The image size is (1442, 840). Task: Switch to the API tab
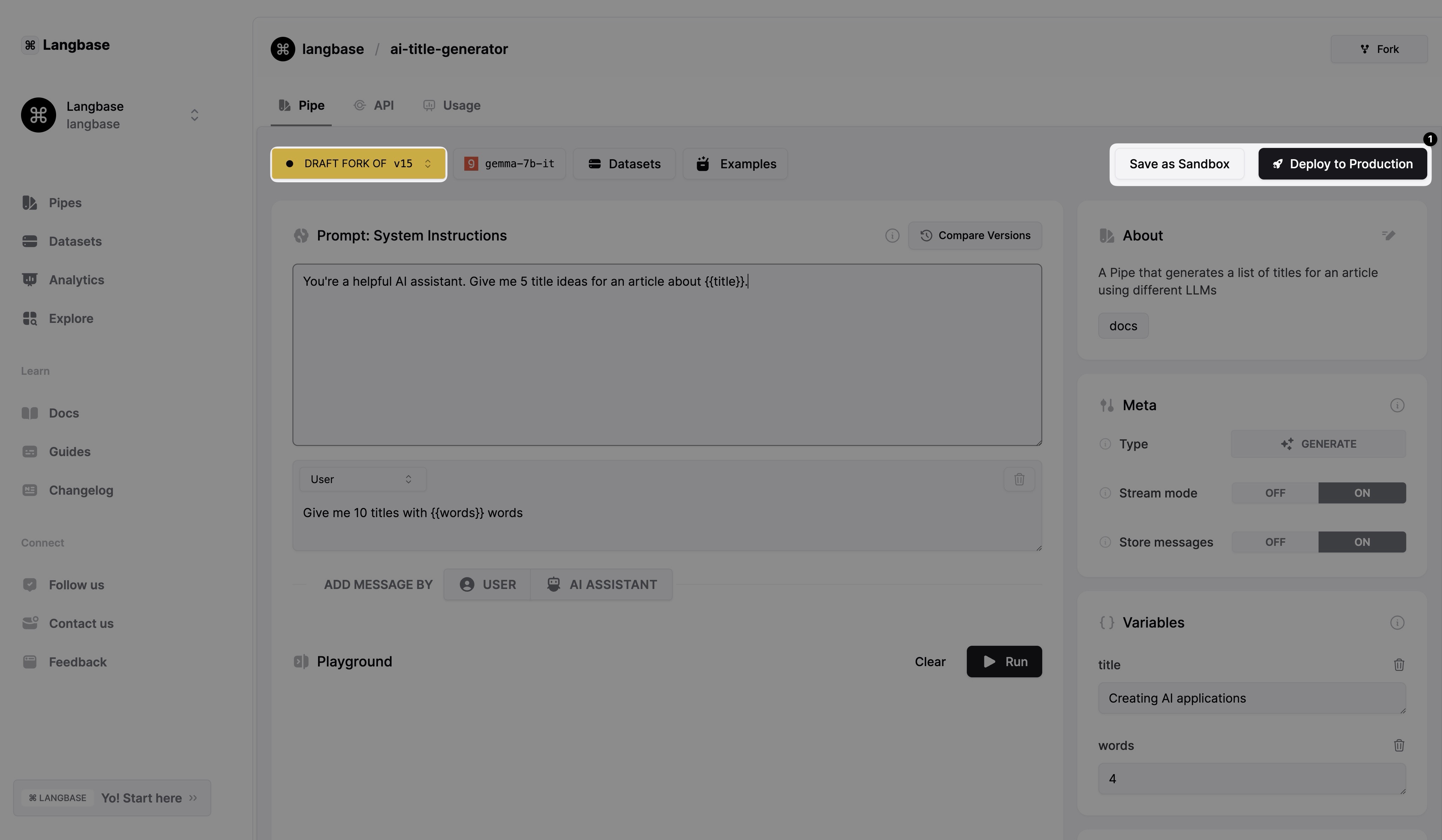[x=374, y=105]
